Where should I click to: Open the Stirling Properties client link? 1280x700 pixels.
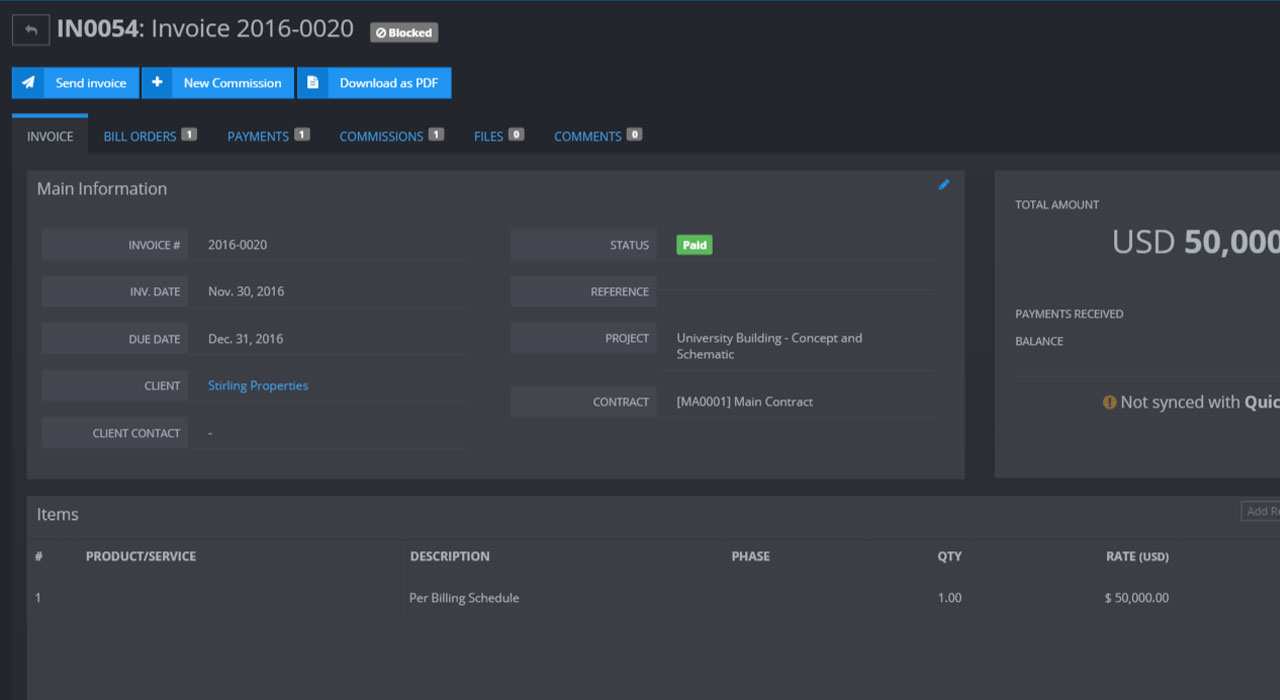point(258,386)
